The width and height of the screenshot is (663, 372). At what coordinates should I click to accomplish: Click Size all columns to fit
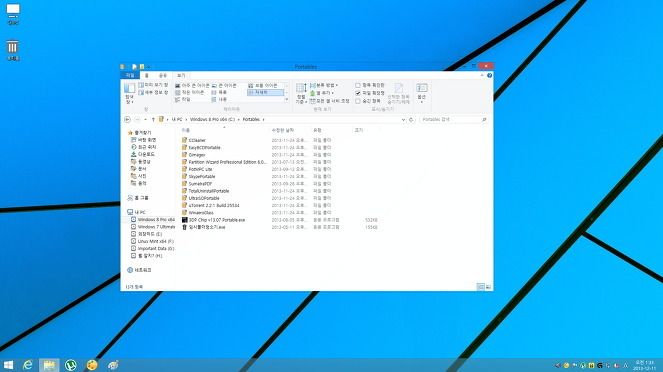[329, 101]
